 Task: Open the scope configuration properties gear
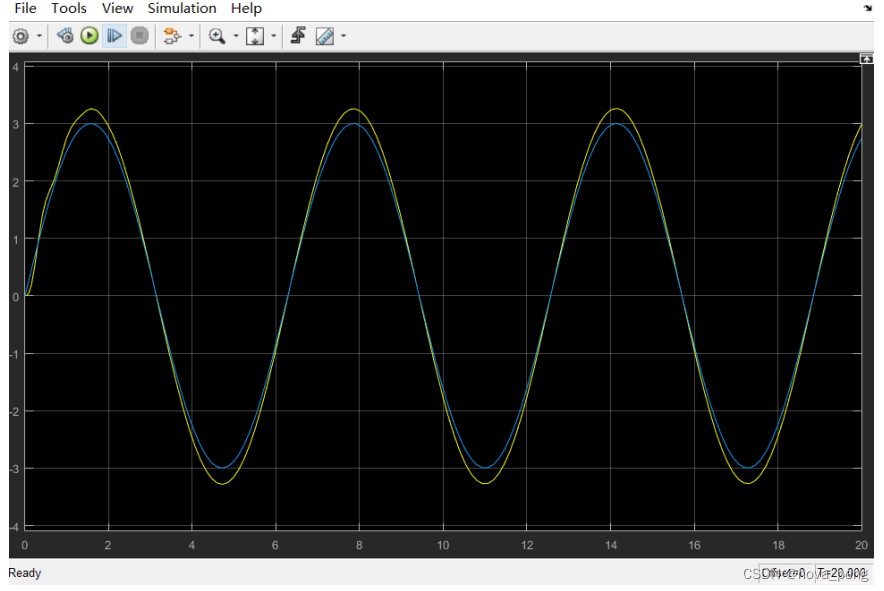coord(21,37)
